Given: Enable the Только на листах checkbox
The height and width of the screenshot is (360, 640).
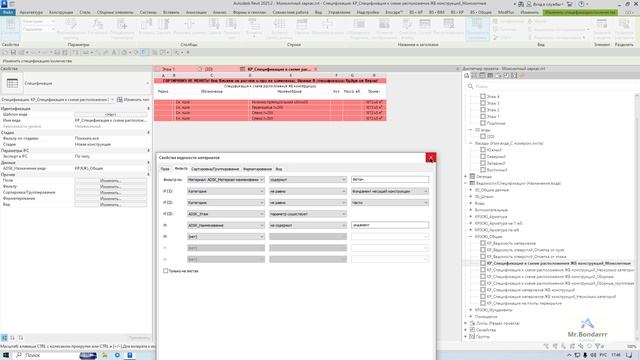Looking at the screenshot, I should coord(165,271).
